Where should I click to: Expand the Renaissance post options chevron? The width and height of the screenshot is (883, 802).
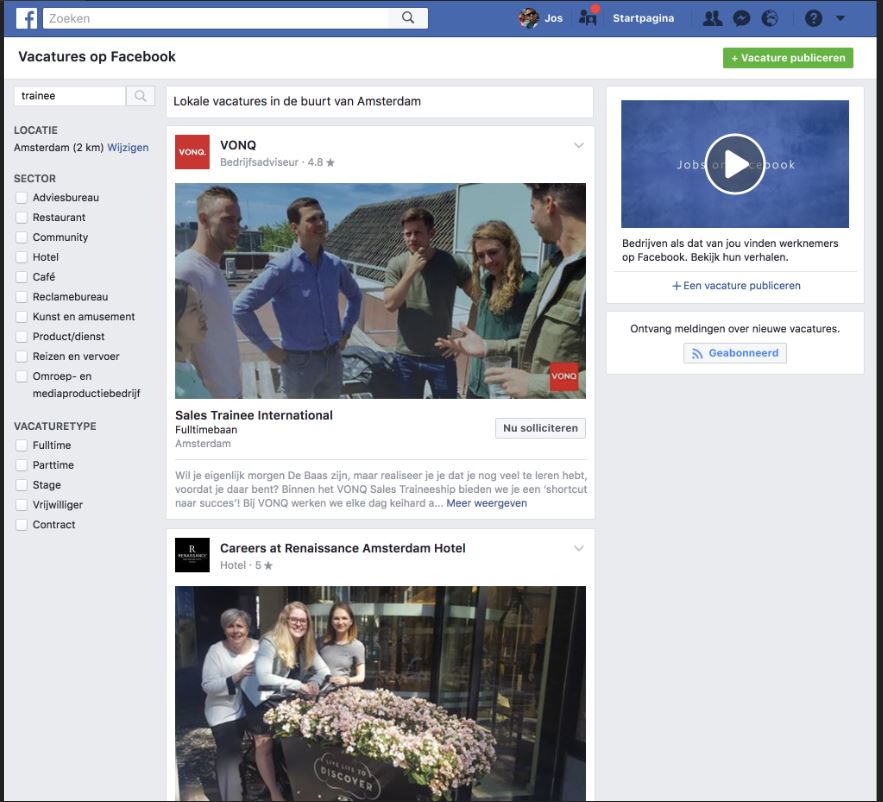point(578,548)
